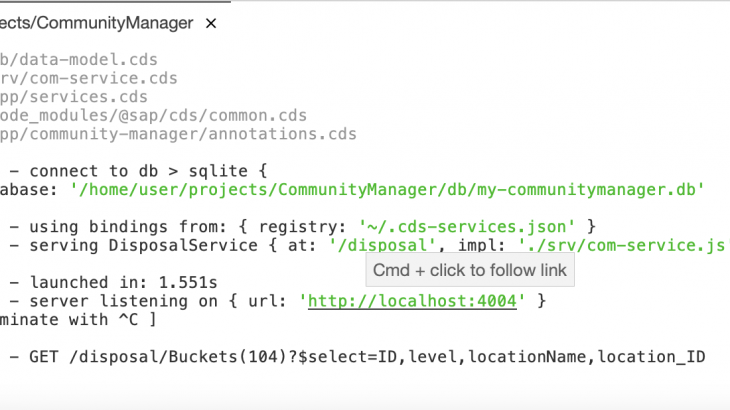Screen dimensions: 730x410
Task: Click the srv/com-service.cds file path
Action: (88, 78)
